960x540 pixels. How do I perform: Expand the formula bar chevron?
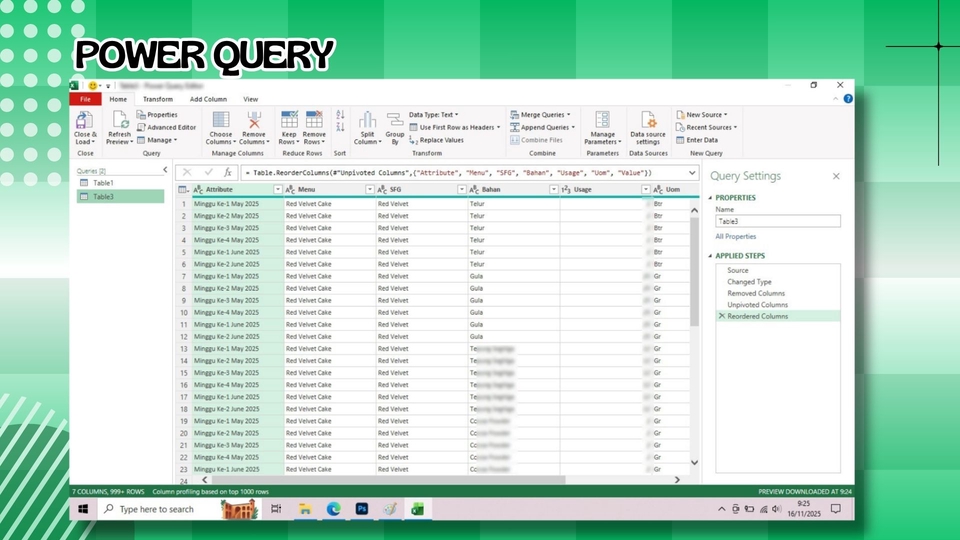pos(692,173)
